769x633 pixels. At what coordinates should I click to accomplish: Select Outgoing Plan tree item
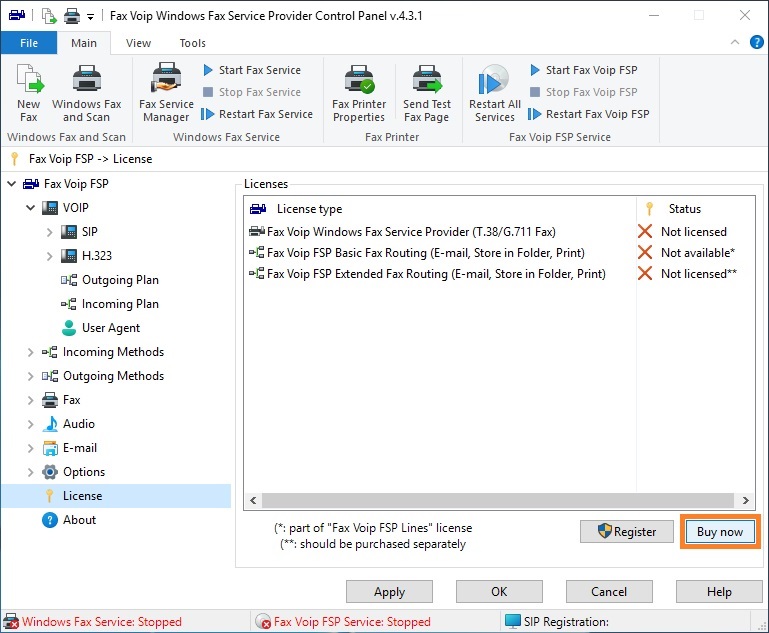point(110,280)
